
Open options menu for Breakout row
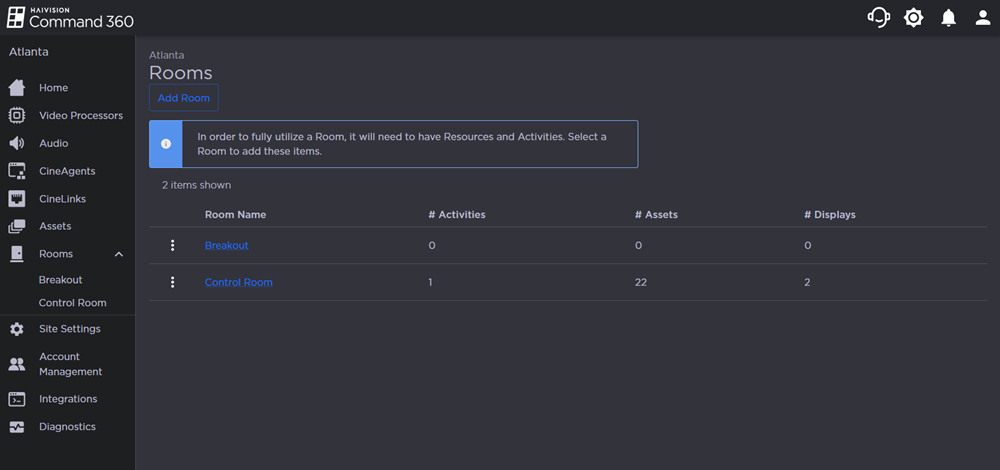click(x=172, y=245)
